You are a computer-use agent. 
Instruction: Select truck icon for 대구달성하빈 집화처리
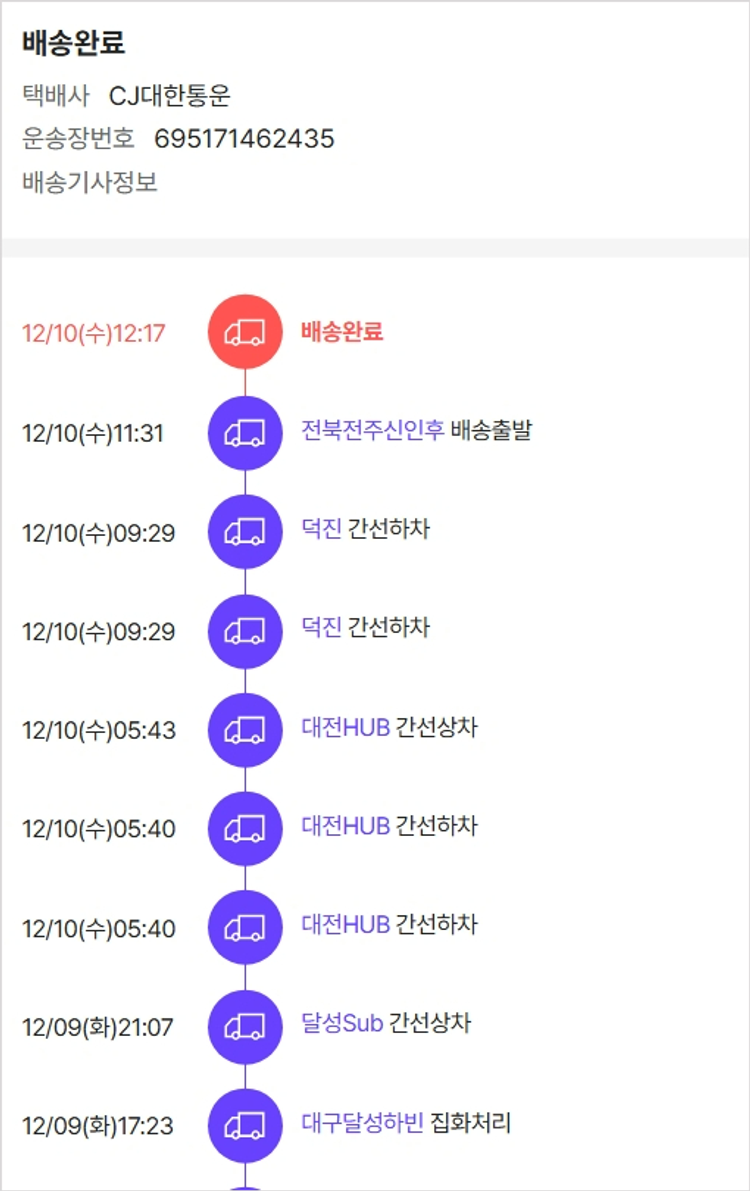click(245, 1125)
